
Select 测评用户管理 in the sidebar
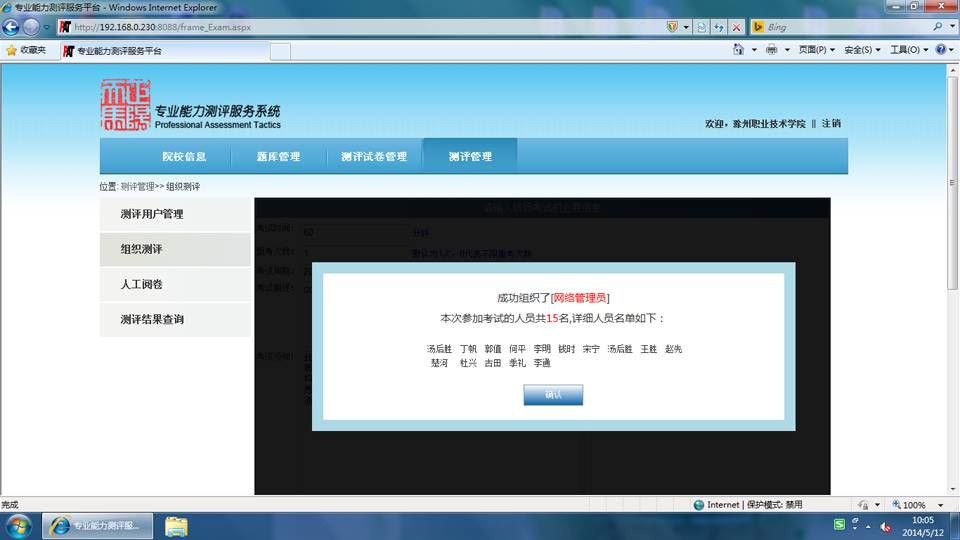pyautogui.click(x=175, y=214)
